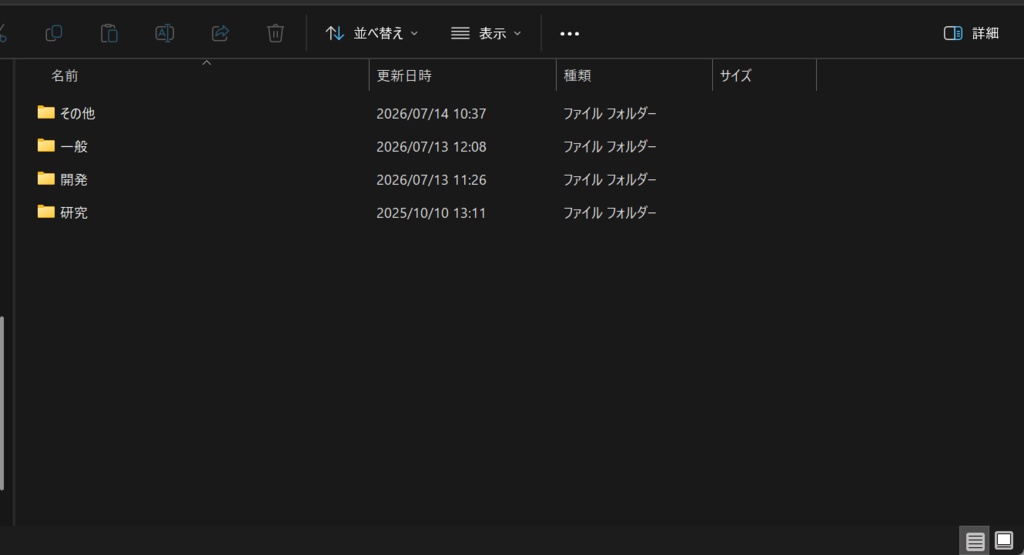The height and width of the screenshot is (555, 1024).
Task: Click the rename icon in the toolbar
Action: [x=165, y=33]
